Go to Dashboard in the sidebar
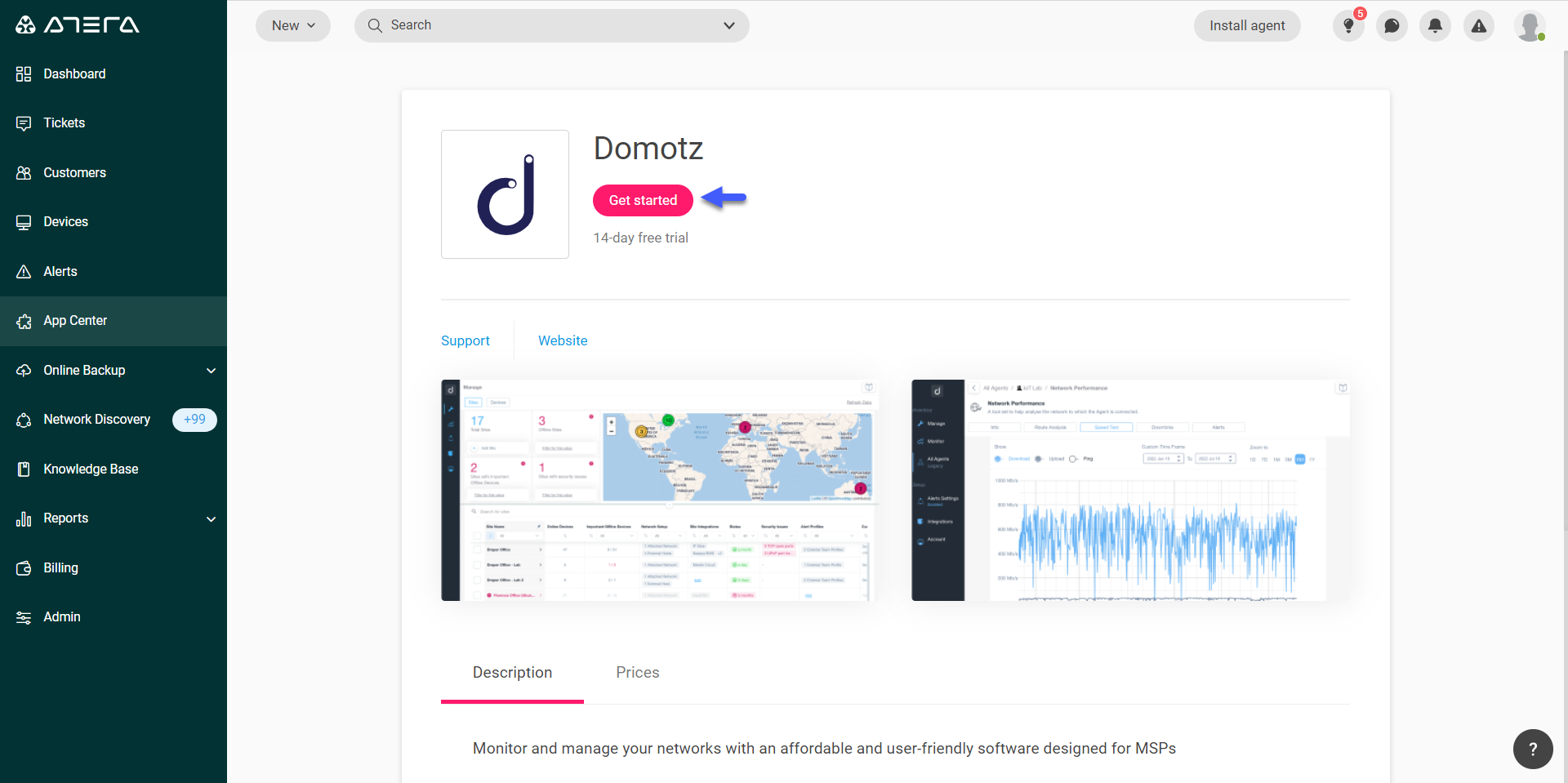Image resolution: width=1568 pixels, height=783 pixels. pos(114,74)
